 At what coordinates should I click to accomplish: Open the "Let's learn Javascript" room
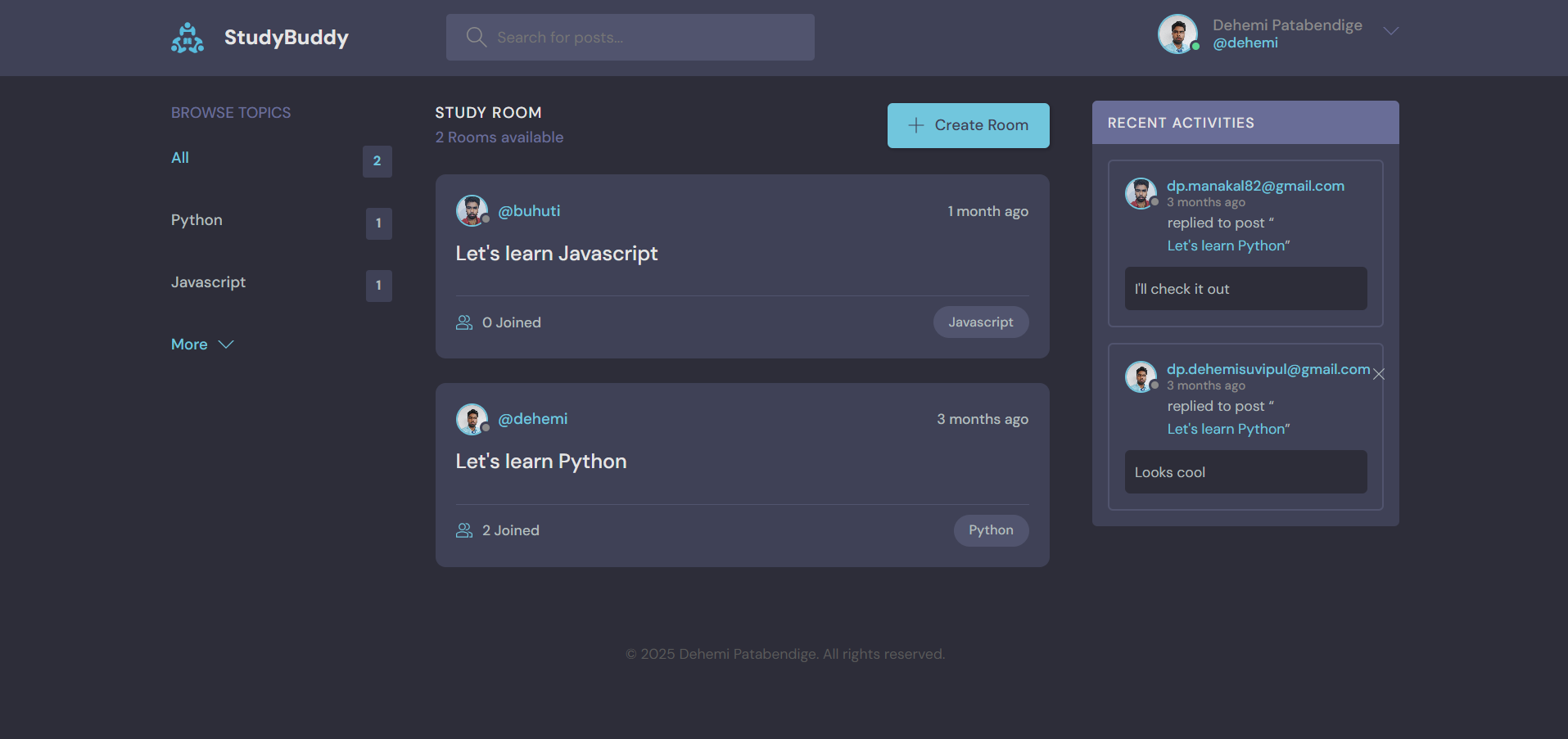point(556,254)
